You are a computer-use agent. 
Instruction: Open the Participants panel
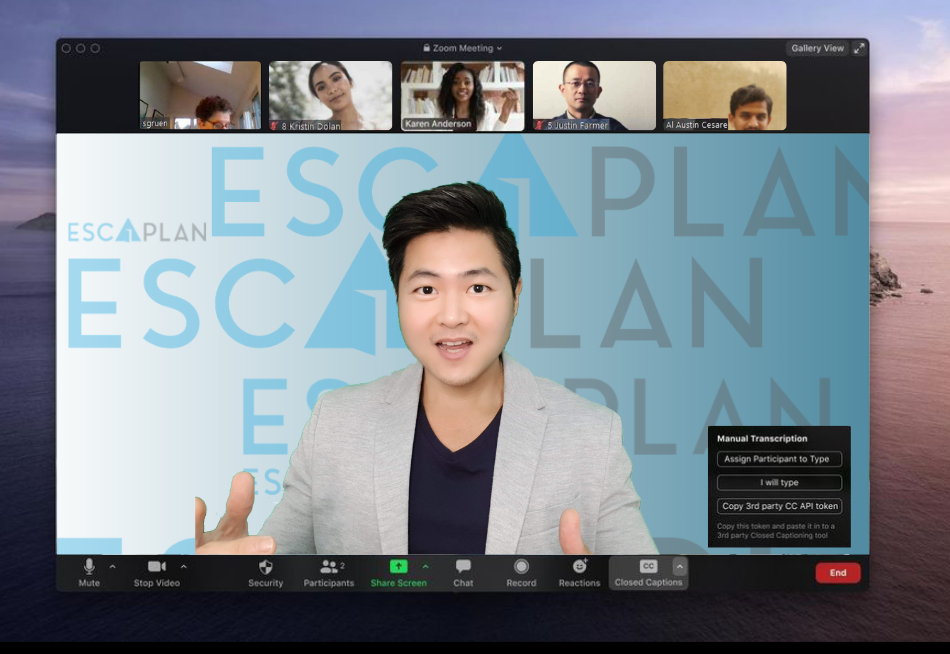click(x=329, y=573)
